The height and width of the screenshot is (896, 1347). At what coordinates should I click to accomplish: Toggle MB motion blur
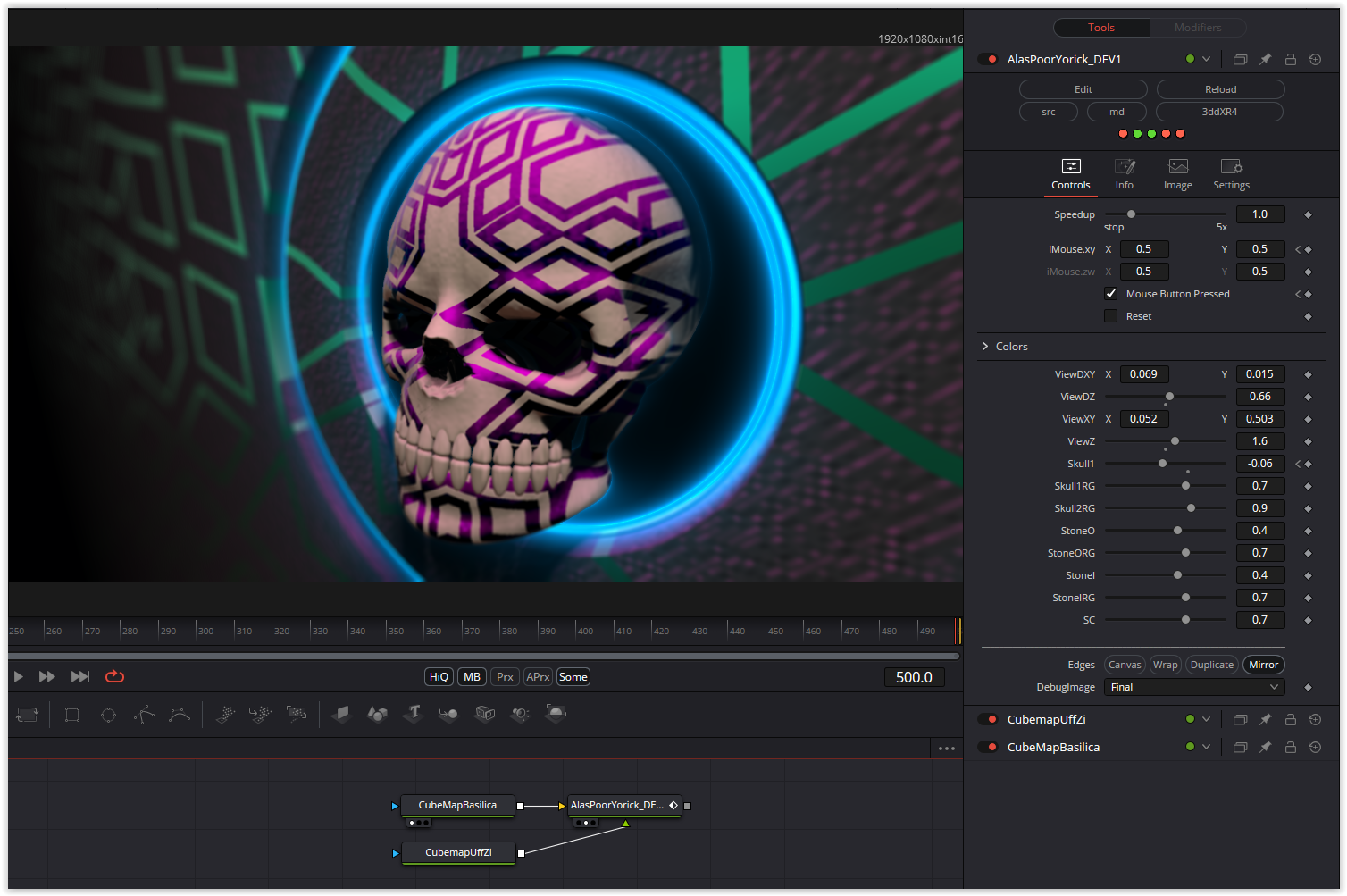(x=472, y=677)
